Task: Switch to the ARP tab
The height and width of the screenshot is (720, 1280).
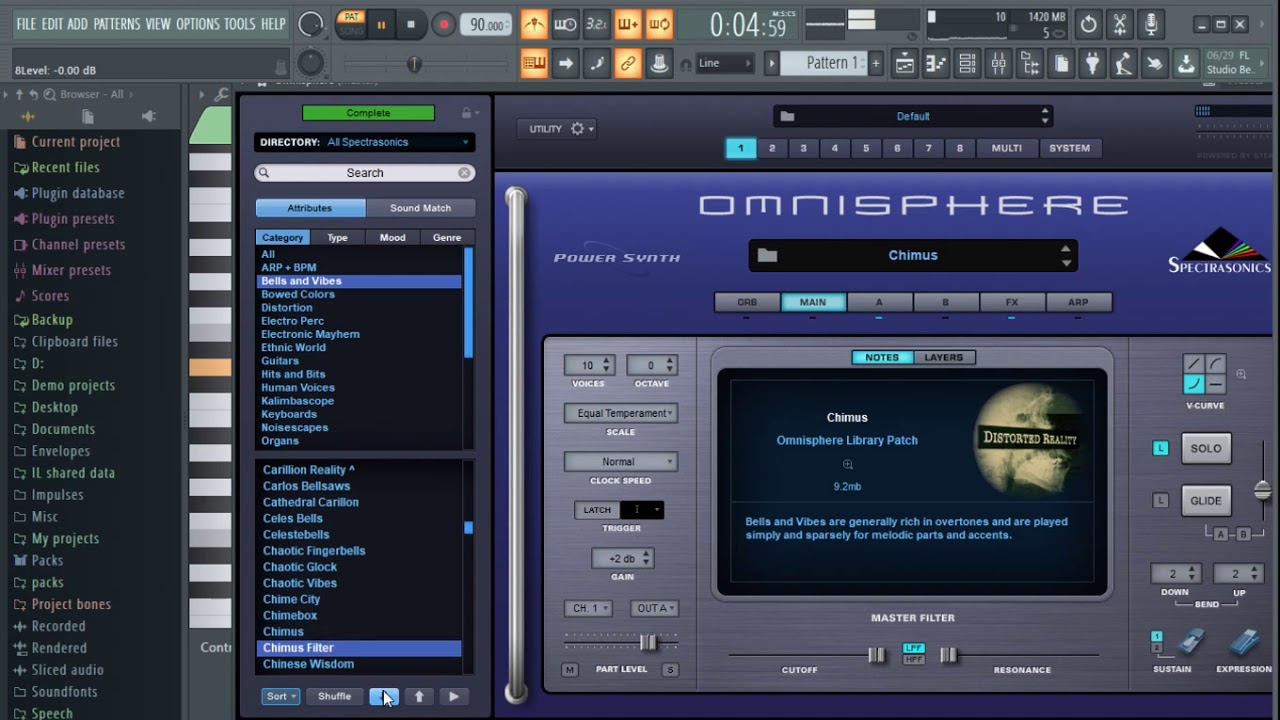Action: (x=1078, y=302)
